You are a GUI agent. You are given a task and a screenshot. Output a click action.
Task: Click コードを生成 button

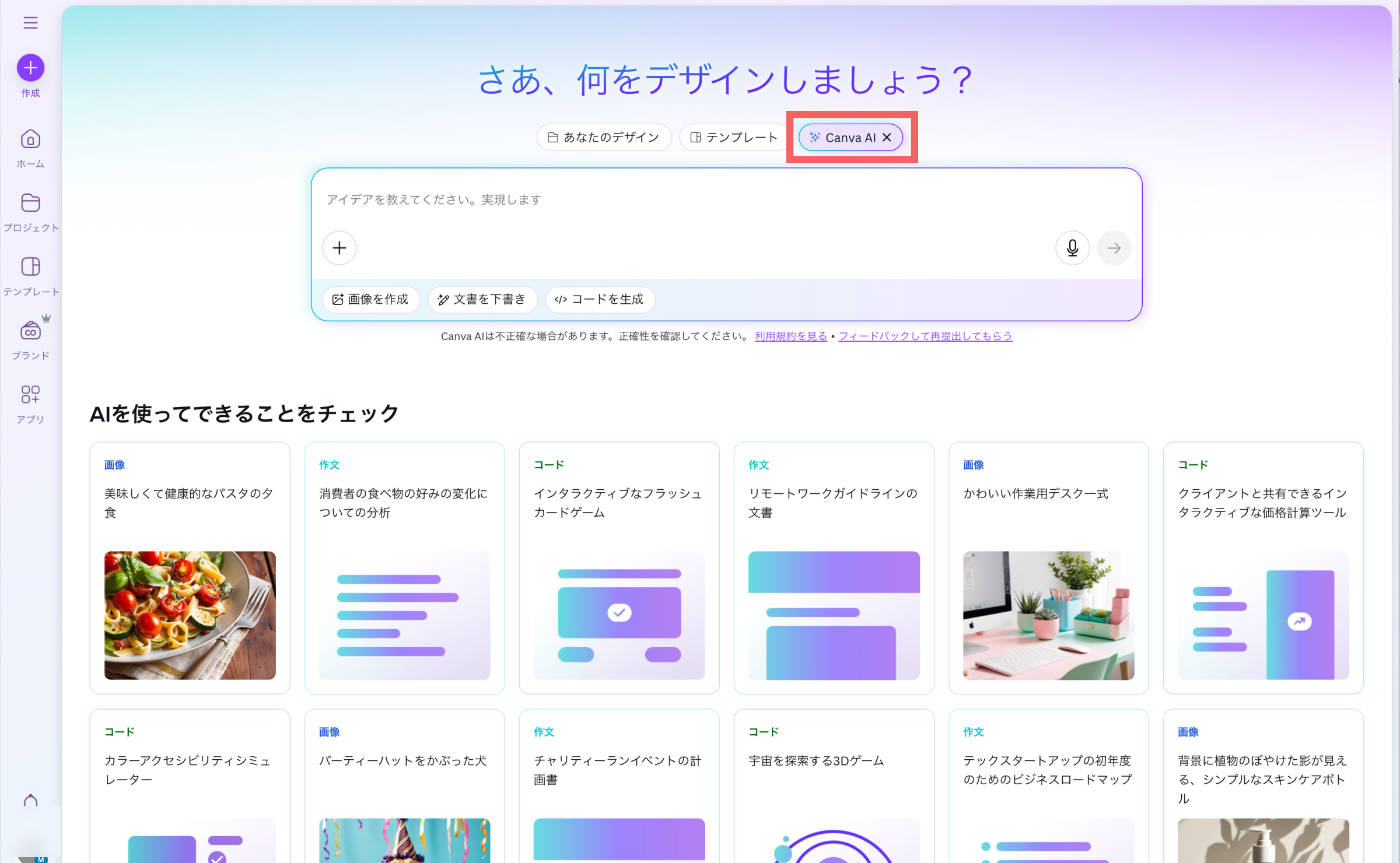point(600,299)
